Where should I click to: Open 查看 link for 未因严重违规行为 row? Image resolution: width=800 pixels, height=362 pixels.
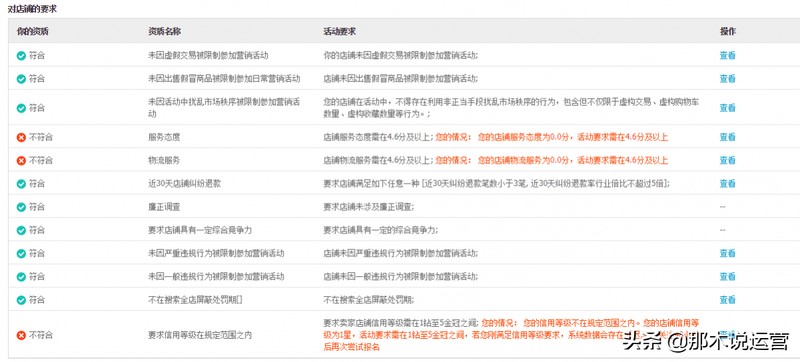click(728, 253)
